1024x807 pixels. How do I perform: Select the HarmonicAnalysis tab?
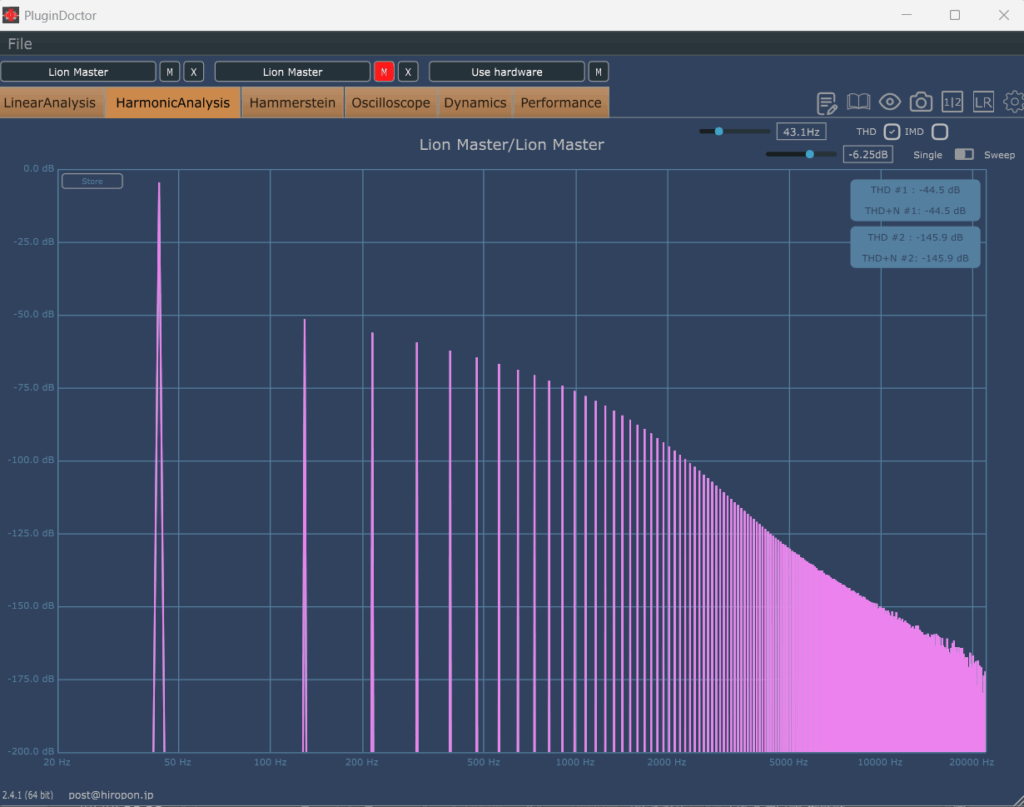click(x=173, y=103)
